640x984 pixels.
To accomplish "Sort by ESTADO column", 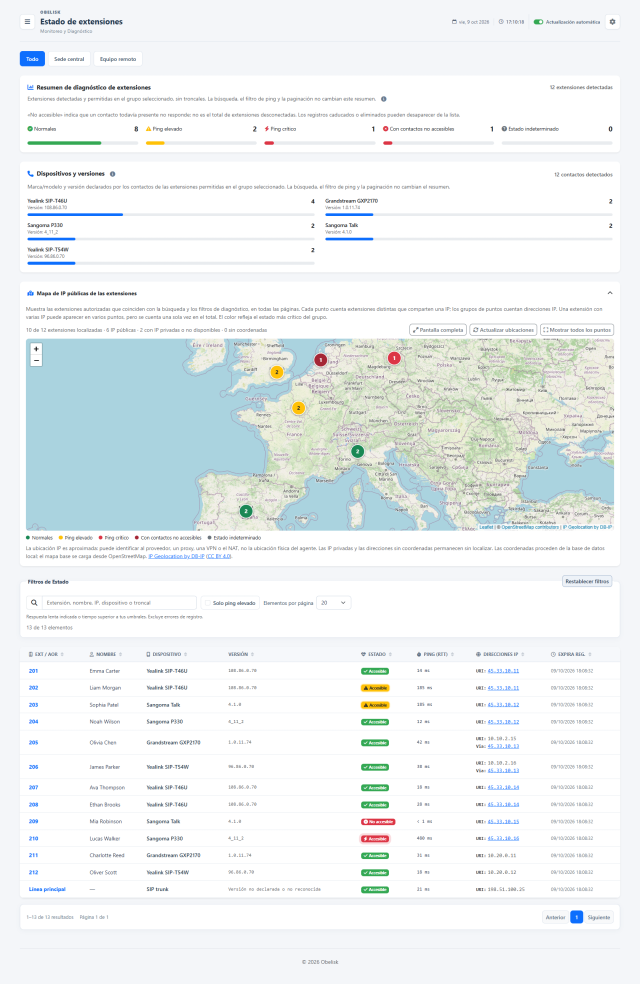I will coord(376,655).
